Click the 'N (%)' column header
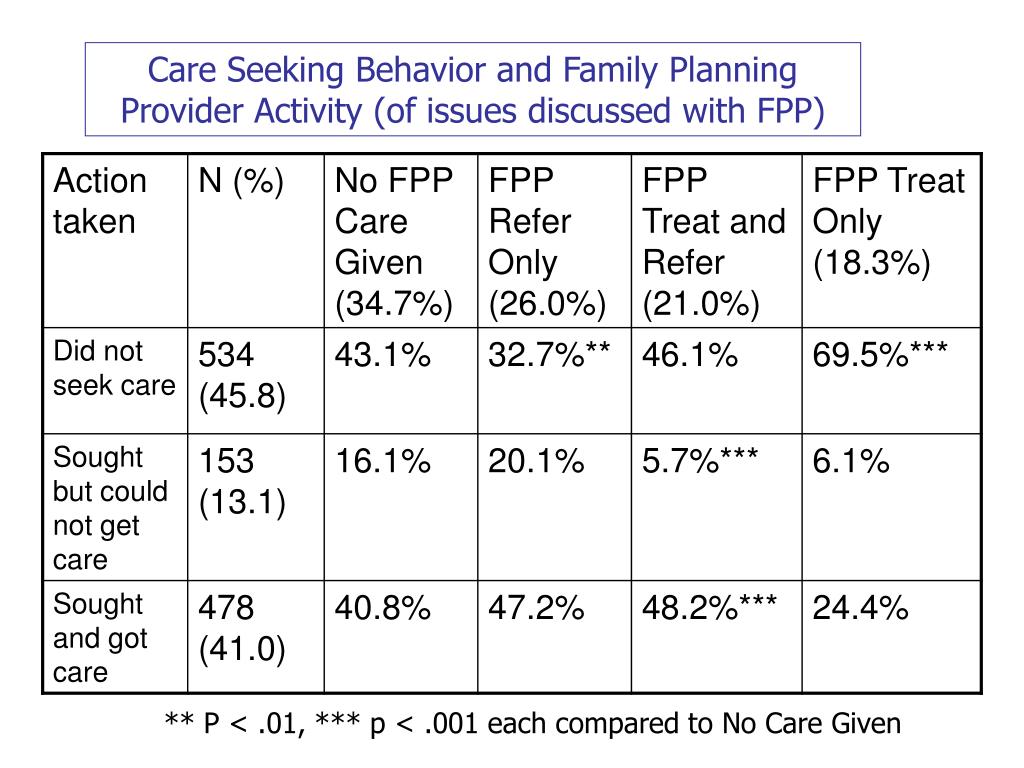The image size is (1024, 768). (240, 182)
